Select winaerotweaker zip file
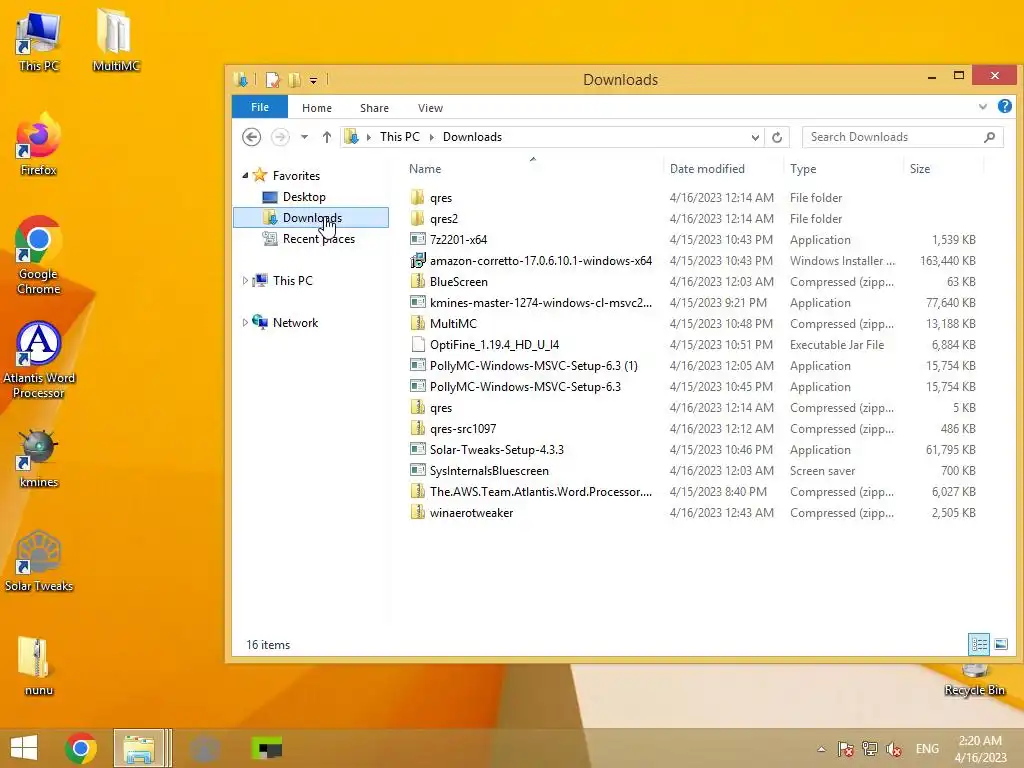This screenshot has width=1024, height=768. pyautogui.click(x=472, y=513)
